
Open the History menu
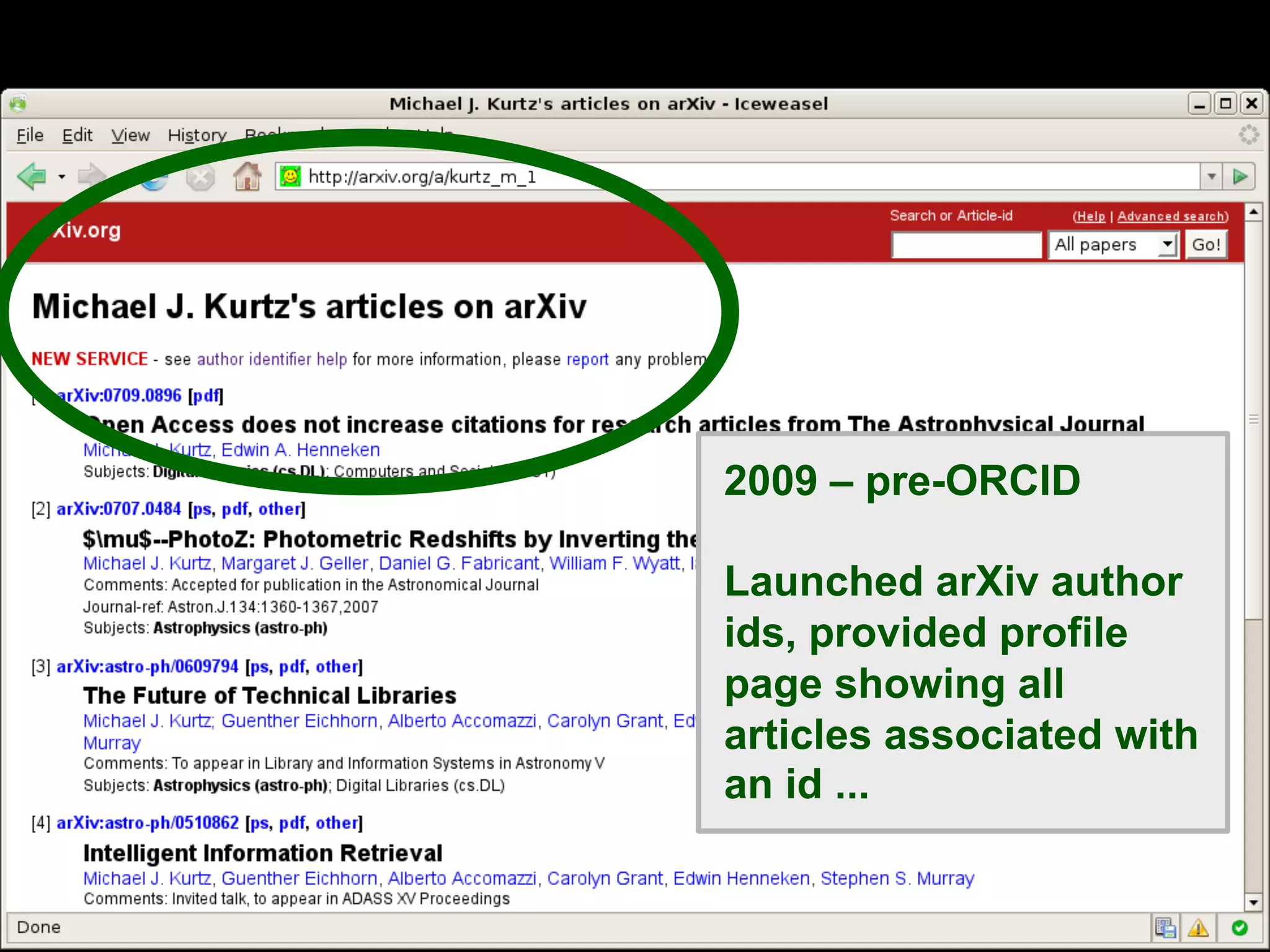197,135
